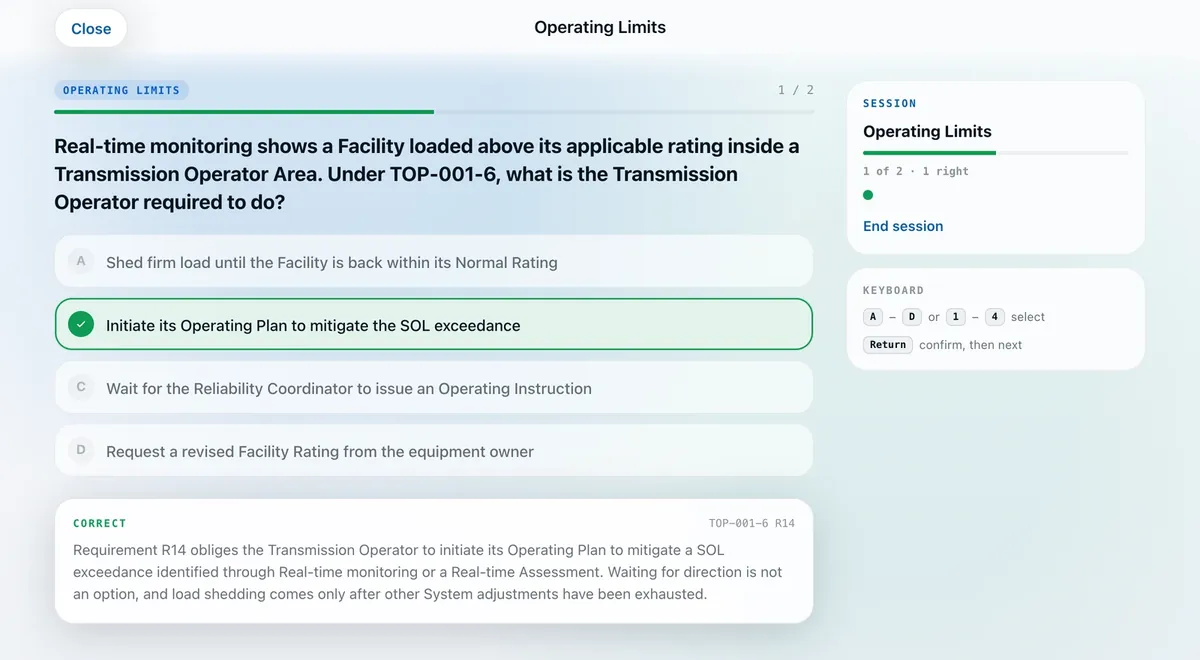Click the 4 key hint in Keyboard panel
1200x660 pixels.
coord(994,317)
